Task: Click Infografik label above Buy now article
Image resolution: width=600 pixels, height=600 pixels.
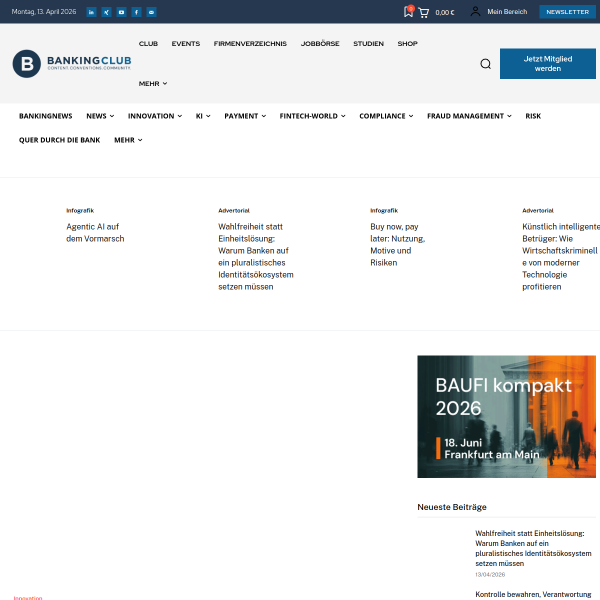Action: click(x=384, y=210)
